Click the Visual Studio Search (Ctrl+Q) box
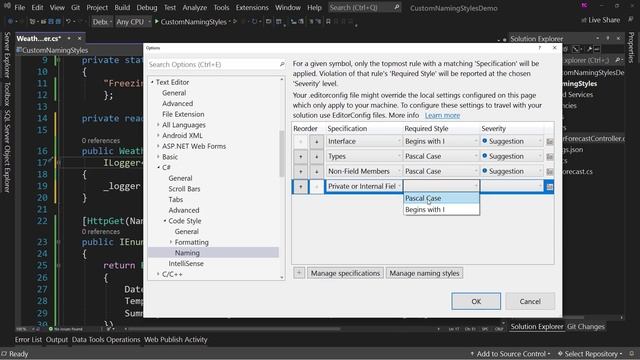The image size is (640, 360). 364,7
